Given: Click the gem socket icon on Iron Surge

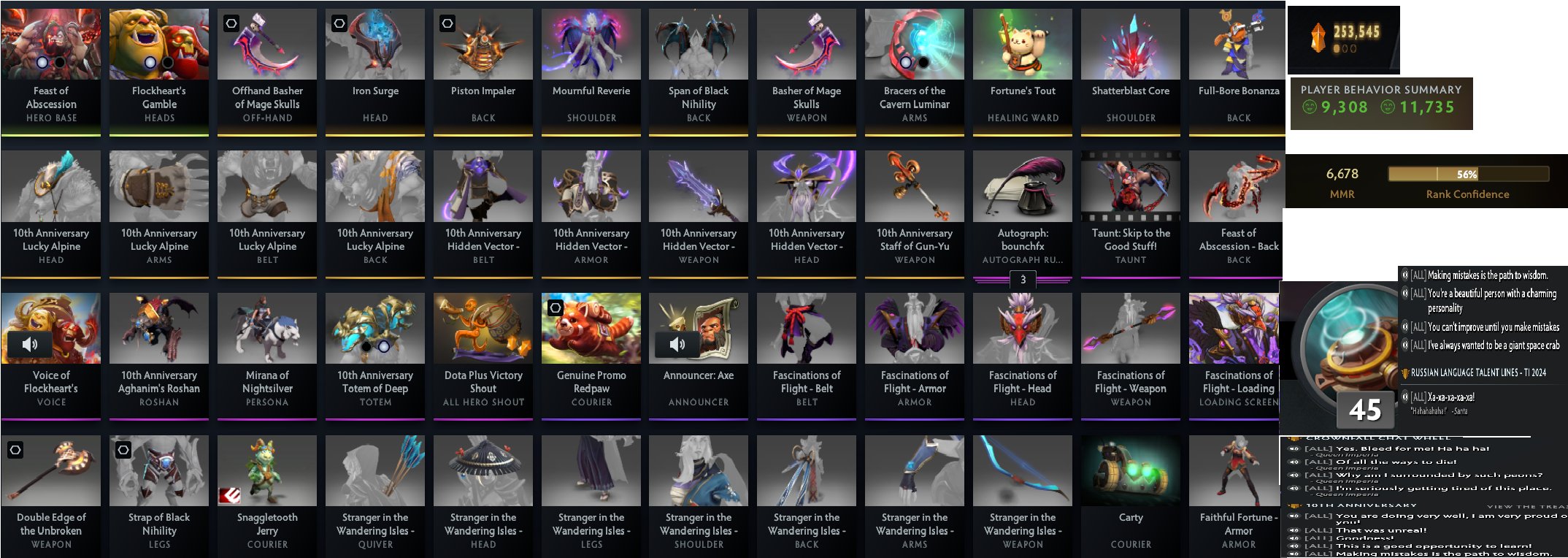Looking at the screenshot, I should click(x=339, y=23).
